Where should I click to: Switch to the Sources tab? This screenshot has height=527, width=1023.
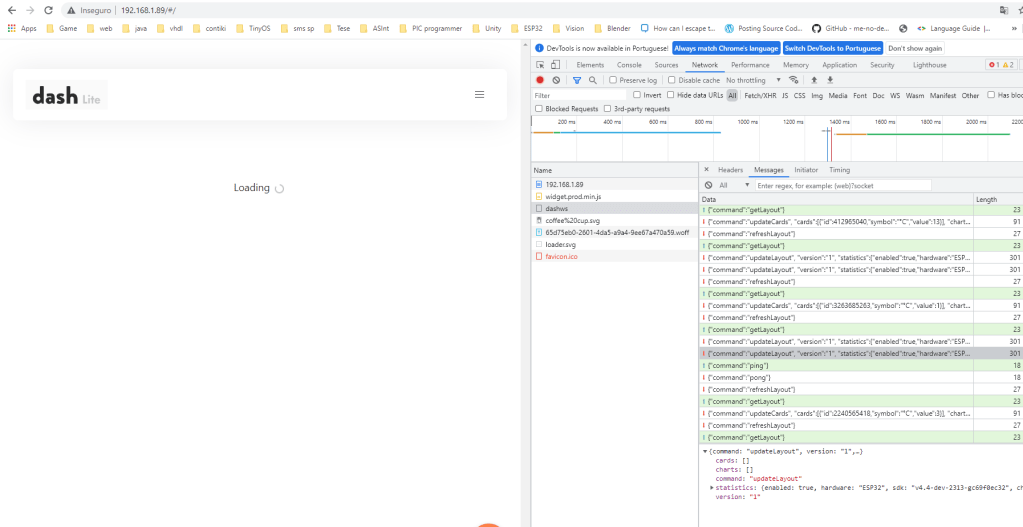[x=666, y=65]
